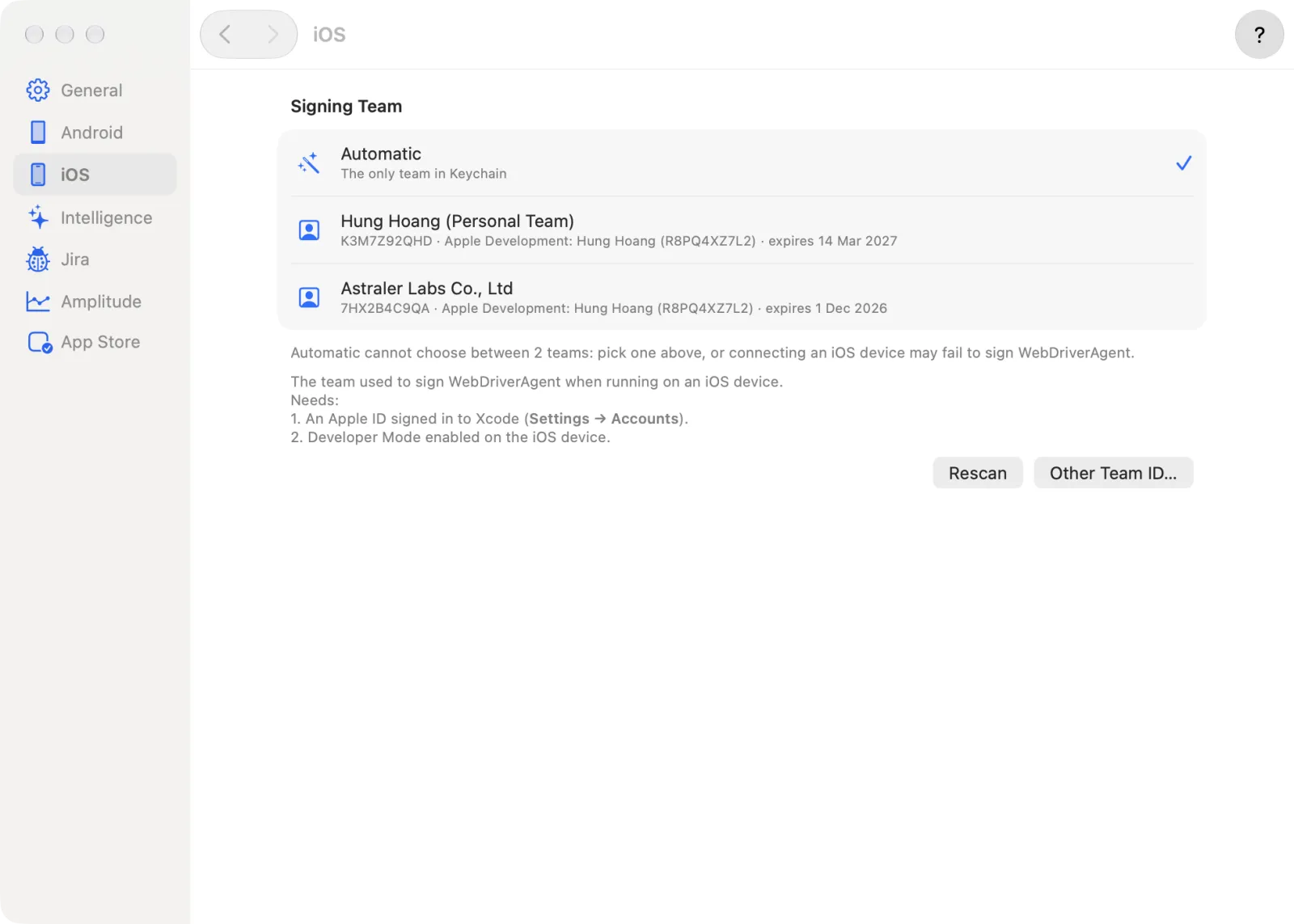Open the Intelligence settings pane

pos(95,217)
